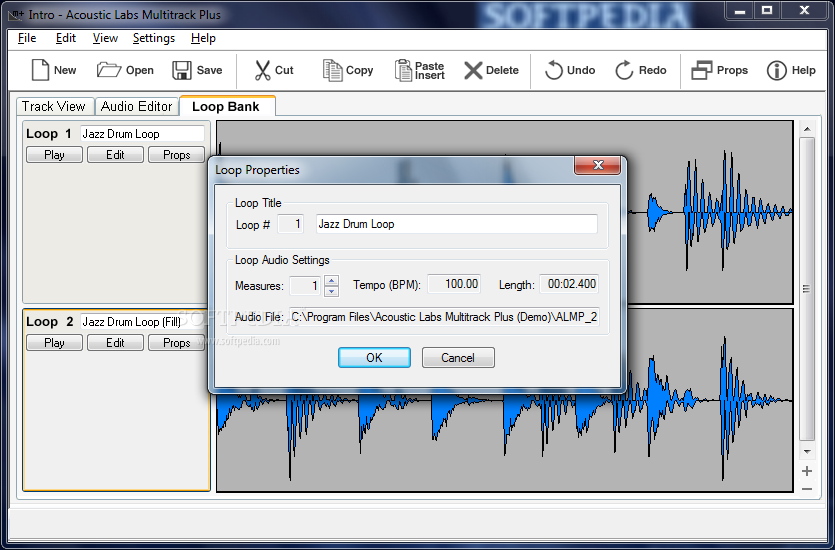Click the Loop # number field
Screen dimensions: 835x550
tap(291, 224)
